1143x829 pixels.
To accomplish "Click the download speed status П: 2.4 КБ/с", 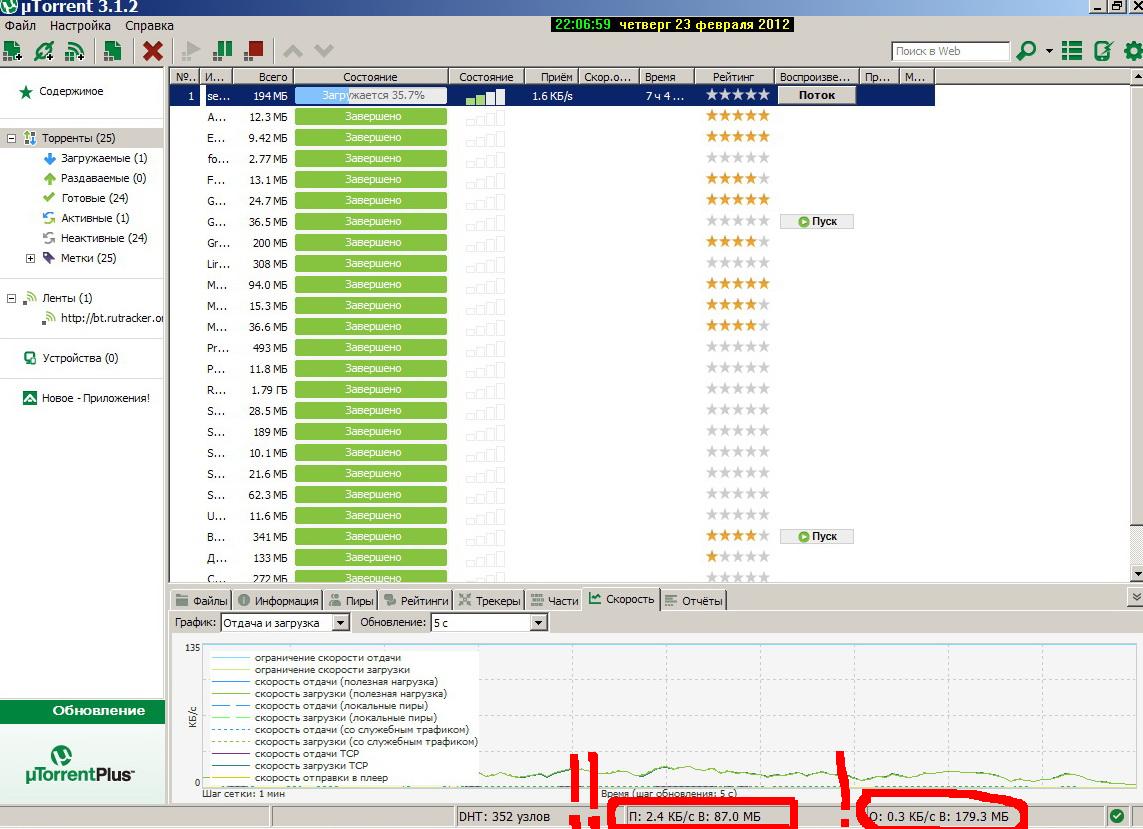I will pyautogui.click(x=694, y=817).
